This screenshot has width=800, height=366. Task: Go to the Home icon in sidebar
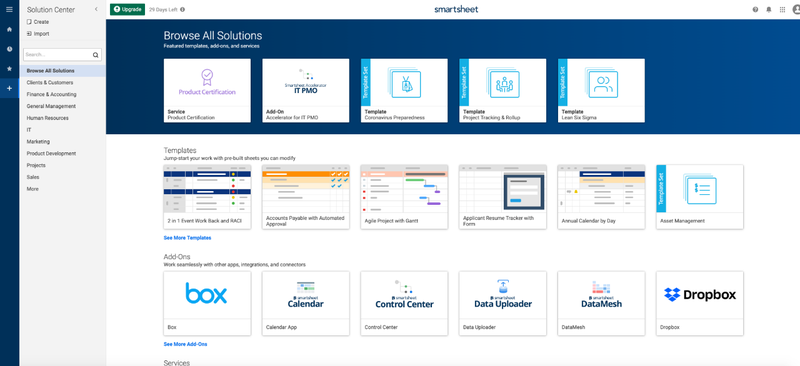pyautogui.click(x=9, y=29)
